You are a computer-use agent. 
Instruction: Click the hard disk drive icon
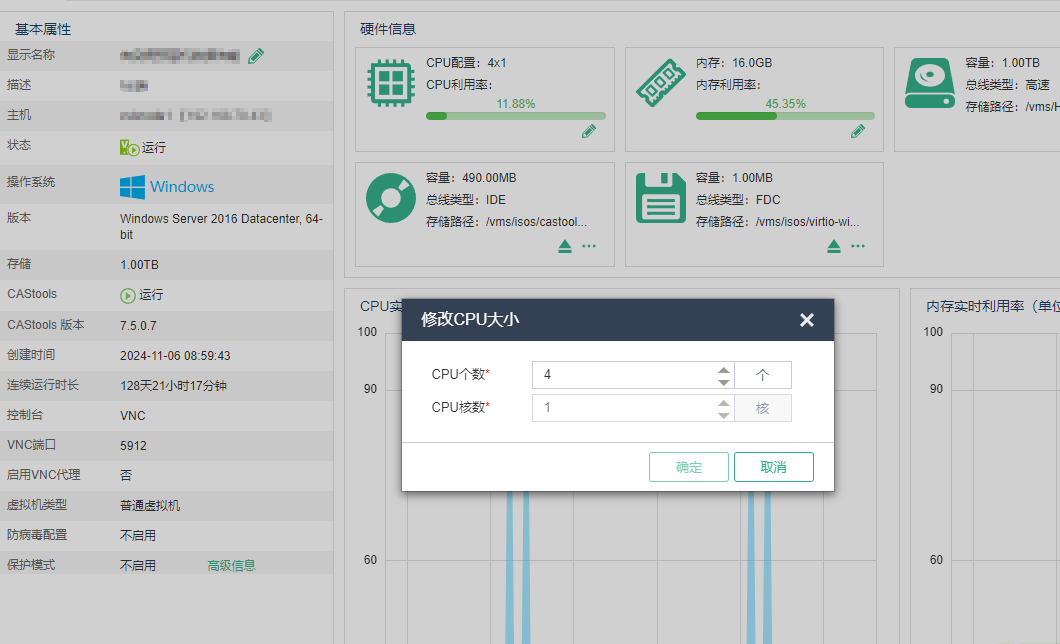[930, 83]
